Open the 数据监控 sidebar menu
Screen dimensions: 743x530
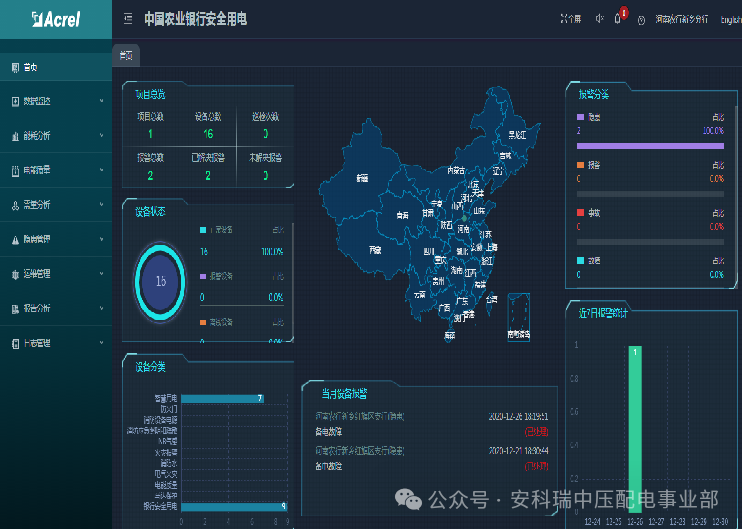56,101
